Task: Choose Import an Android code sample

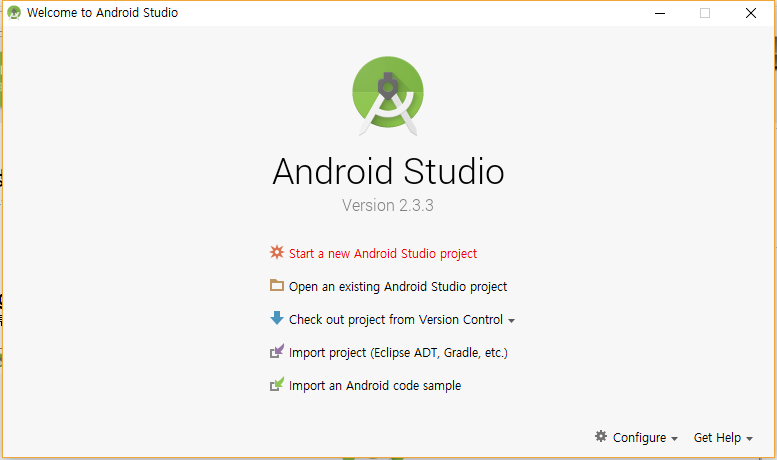Action: point(375,386)
